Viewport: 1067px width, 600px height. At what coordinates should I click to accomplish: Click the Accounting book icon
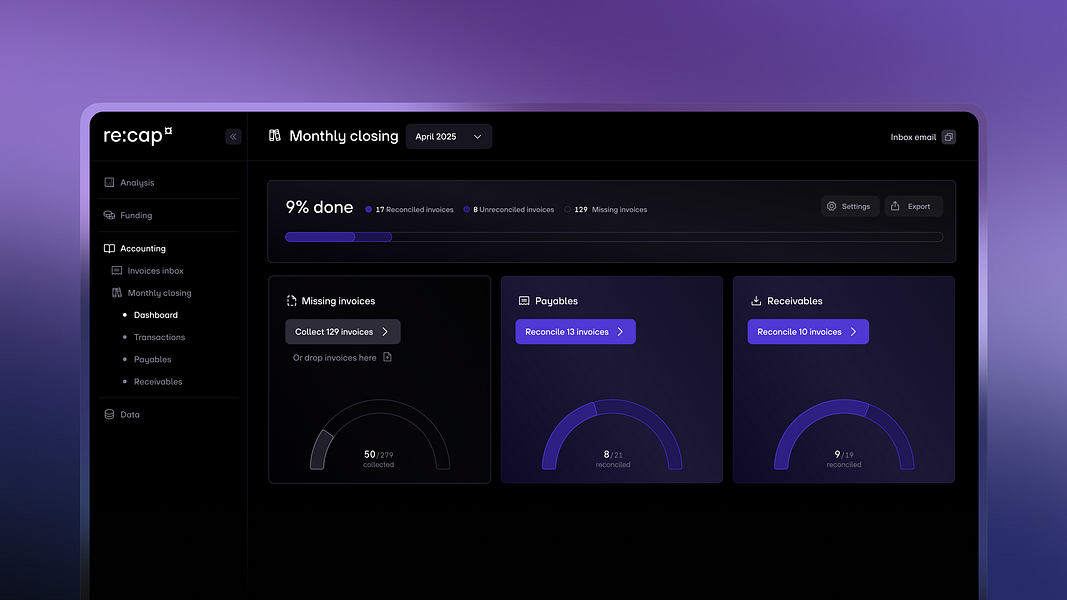point(109,248)
